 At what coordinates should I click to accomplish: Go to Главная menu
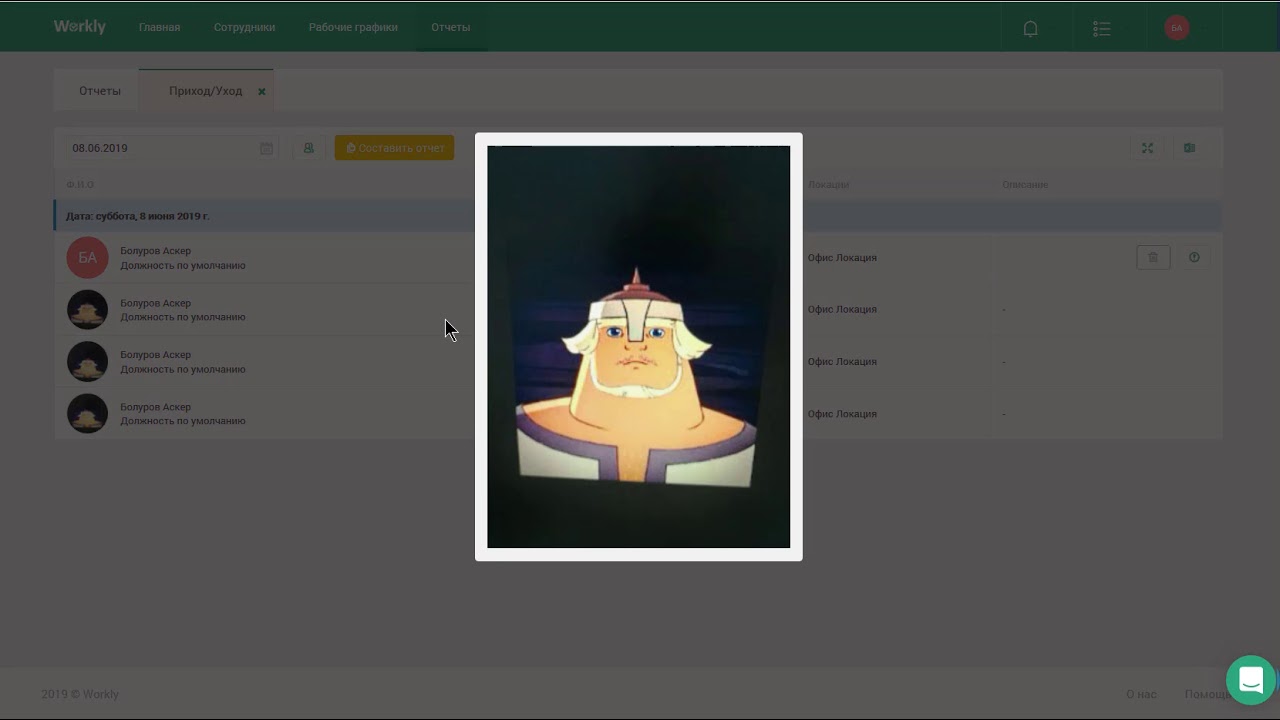point(160,27)
